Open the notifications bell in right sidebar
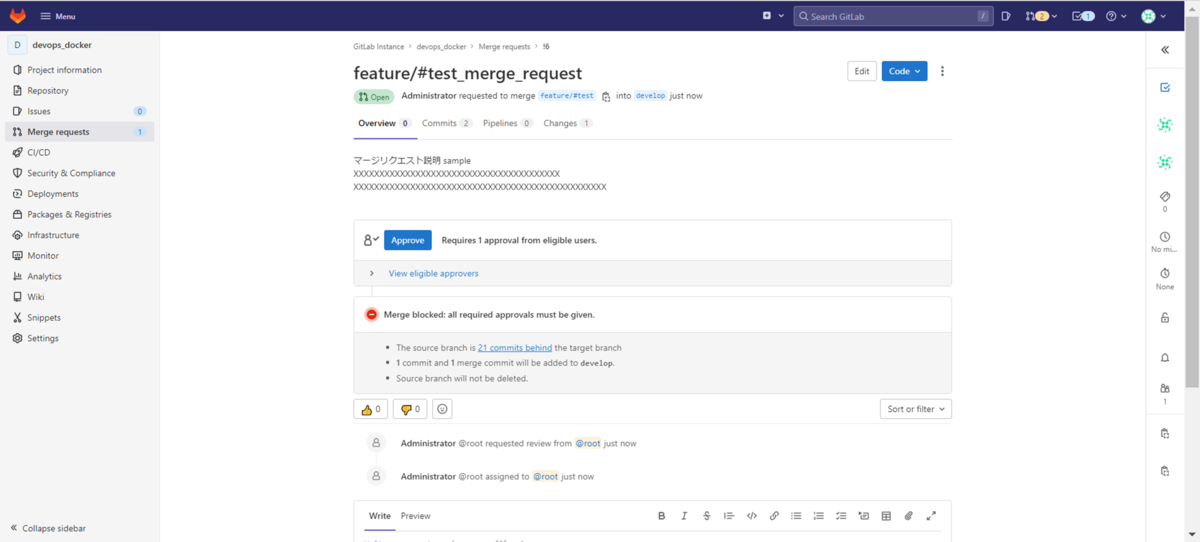1200x542 pixels. click(1165, 358)
